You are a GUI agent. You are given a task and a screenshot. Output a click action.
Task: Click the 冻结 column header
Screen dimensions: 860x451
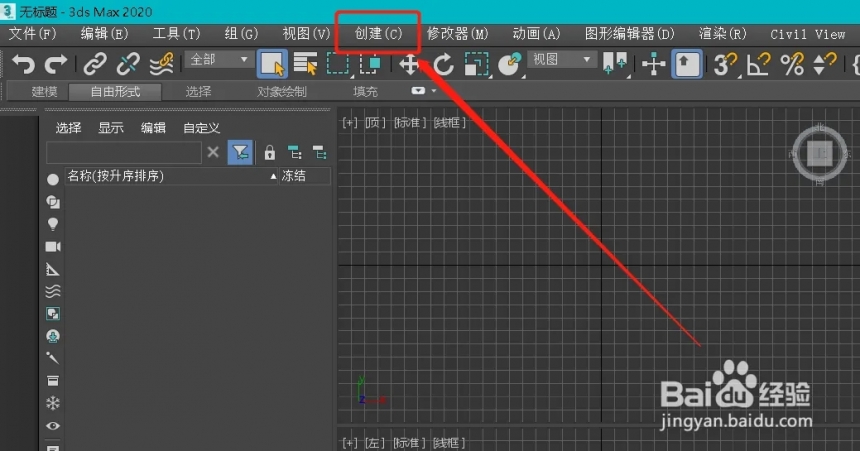point(305,176)
